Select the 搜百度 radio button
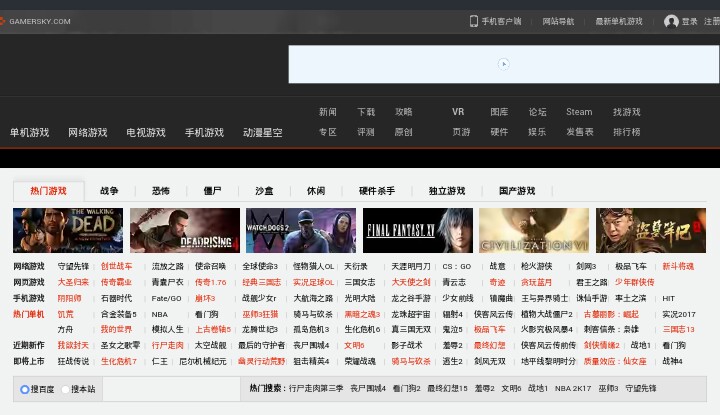The image size is (720, 415). pos(24,389)
